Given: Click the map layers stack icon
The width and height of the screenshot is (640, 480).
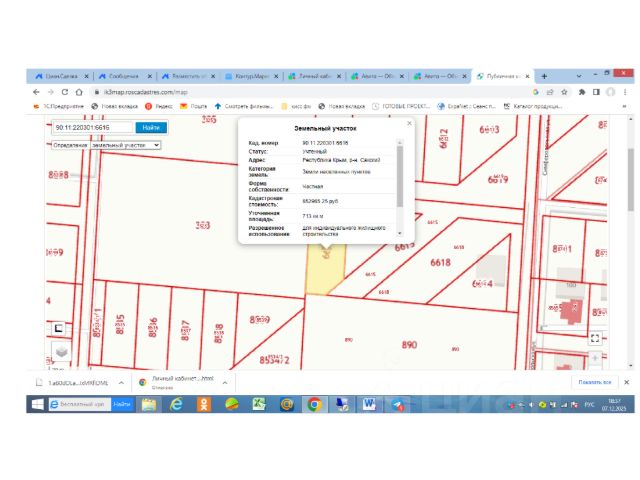Looking at the screenshot, I should coord(61,351).
